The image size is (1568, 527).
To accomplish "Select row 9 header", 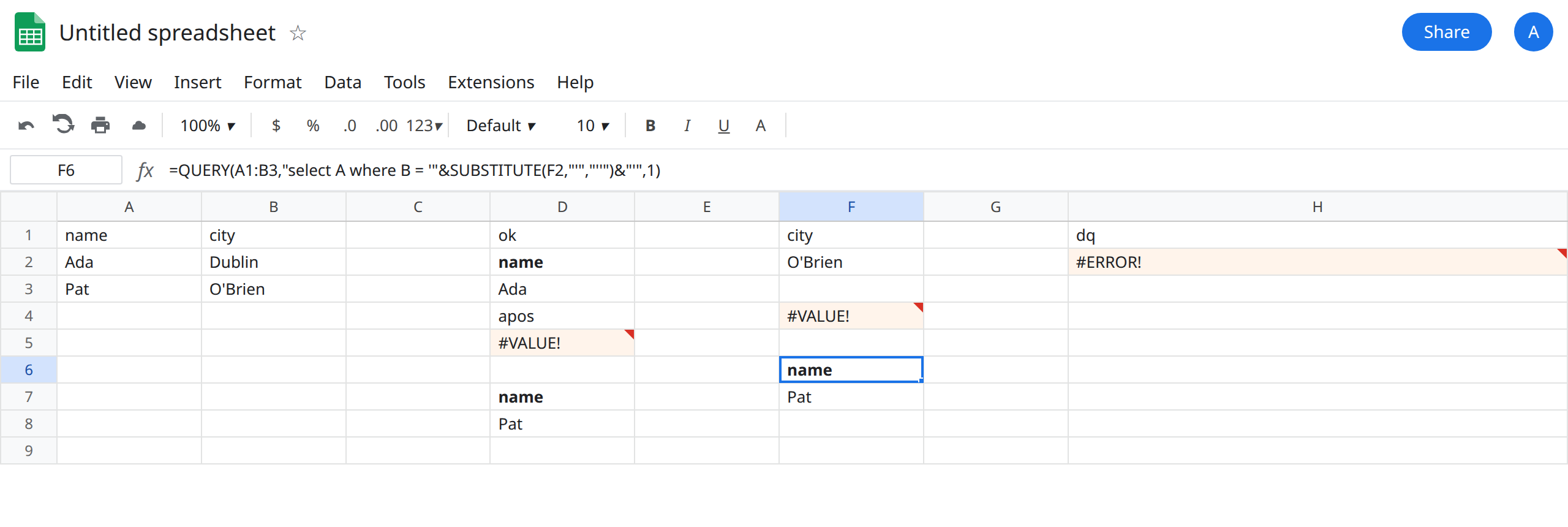I will [x=29, y=451].
